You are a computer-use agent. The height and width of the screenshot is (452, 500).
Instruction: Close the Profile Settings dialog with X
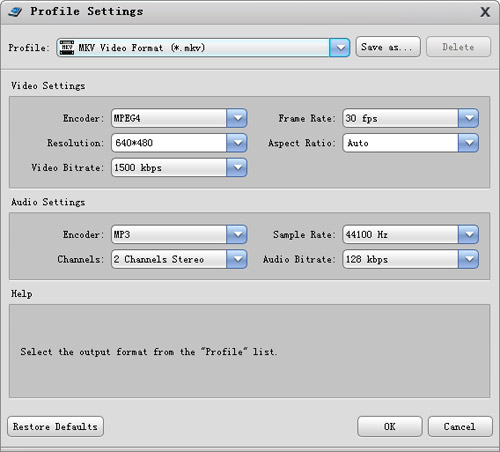[x=485, y=12]
